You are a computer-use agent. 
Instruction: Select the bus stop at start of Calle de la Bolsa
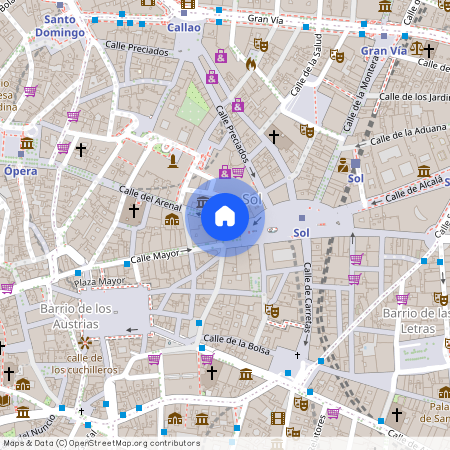click(x=202, y=348)
